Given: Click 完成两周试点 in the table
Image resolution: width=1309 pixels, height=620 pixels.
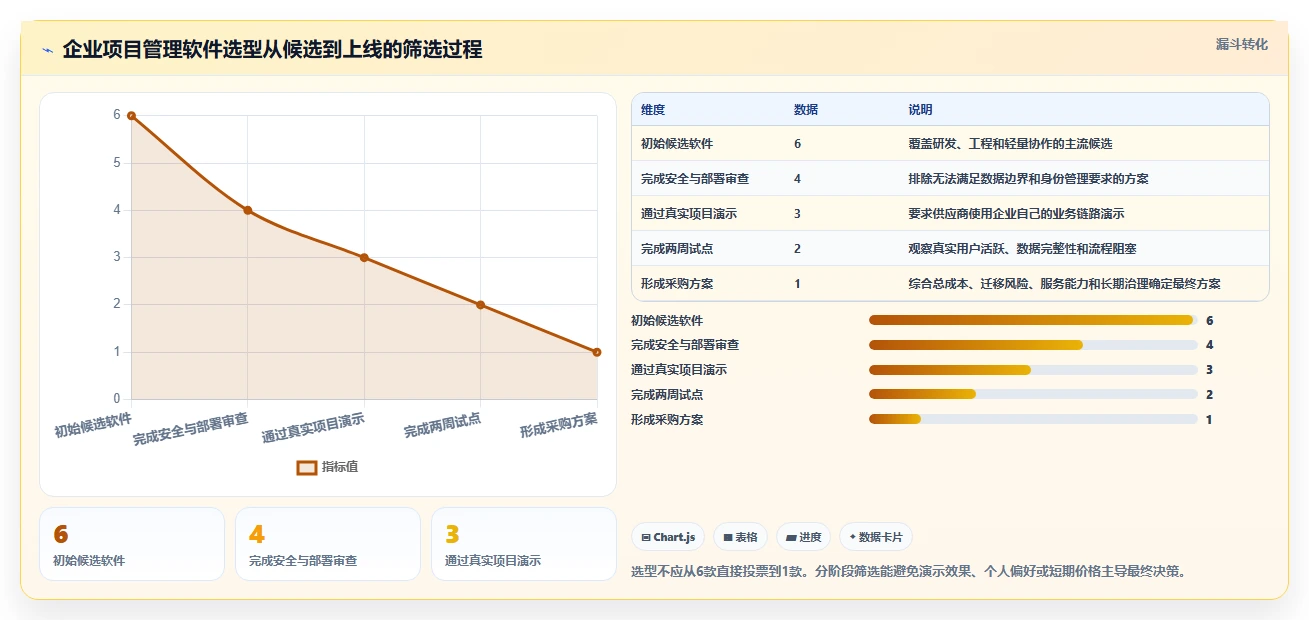Looking at the screenshot, I should [x=677, y=249].
